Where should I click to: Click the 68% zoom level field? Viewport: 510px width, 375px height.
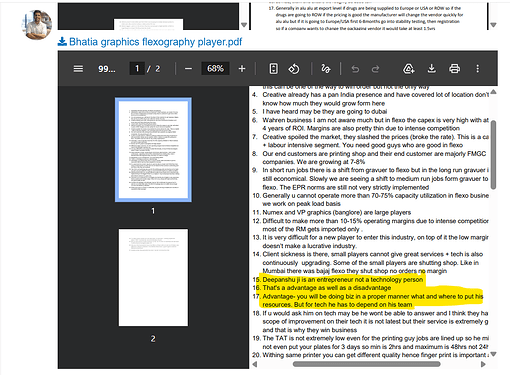coord(215,69)
